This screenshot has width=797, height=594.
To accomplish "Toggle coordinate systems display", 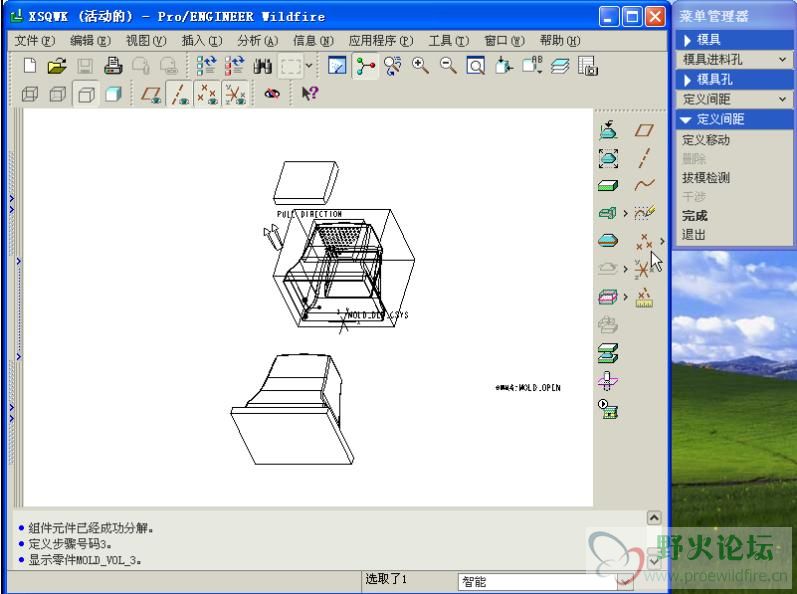I will click(235, 94).
